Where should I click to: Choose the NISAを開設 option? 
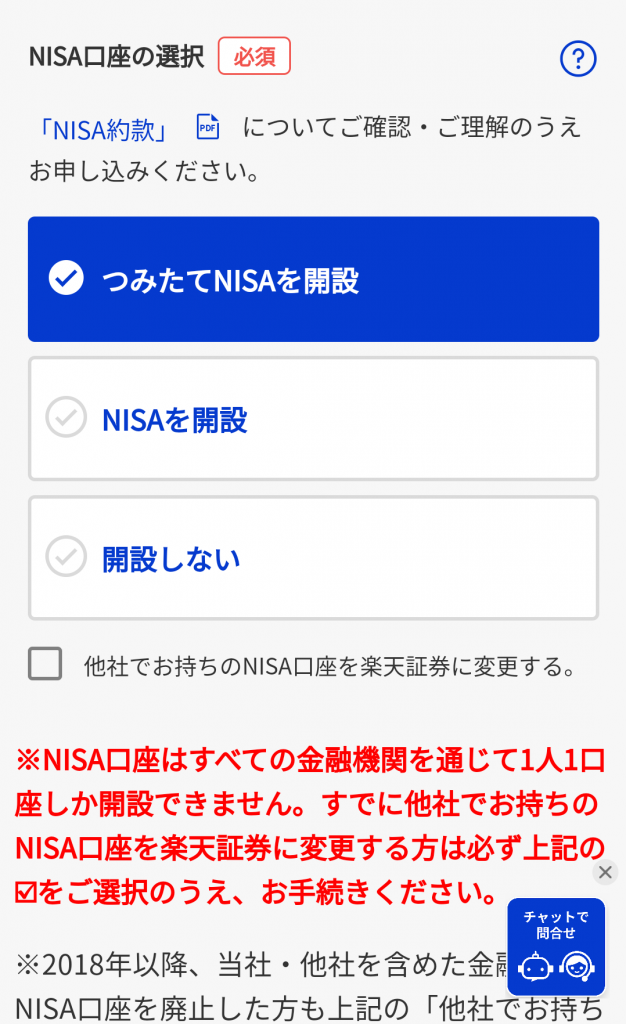point(313,419)
